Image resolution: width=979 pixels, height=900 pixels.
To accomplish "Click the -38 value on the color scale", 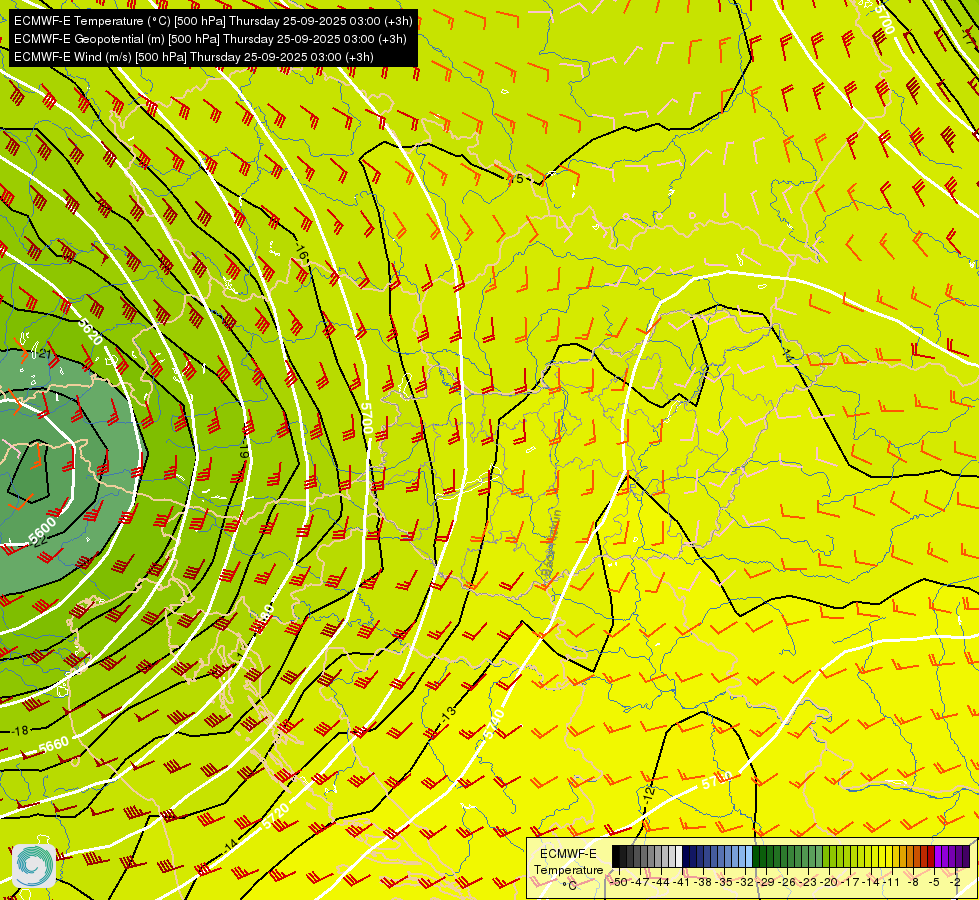I will click(702, 883).
